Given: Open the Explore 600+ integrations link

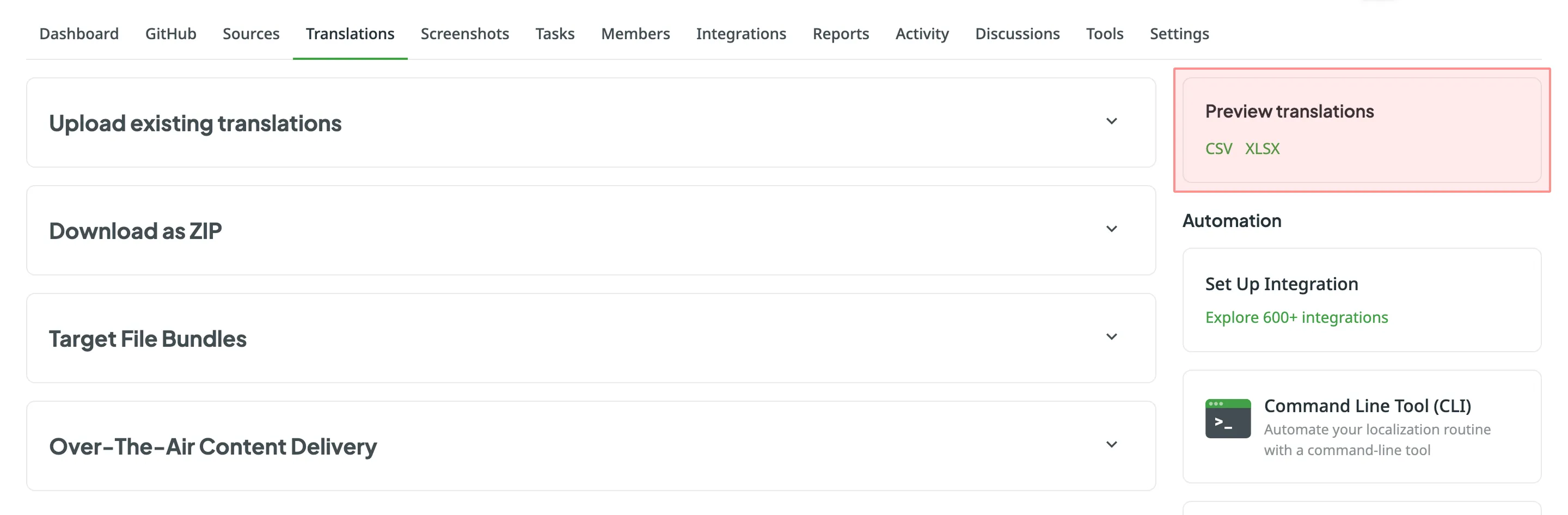Looking at the screenshot, I should 1296,317.
